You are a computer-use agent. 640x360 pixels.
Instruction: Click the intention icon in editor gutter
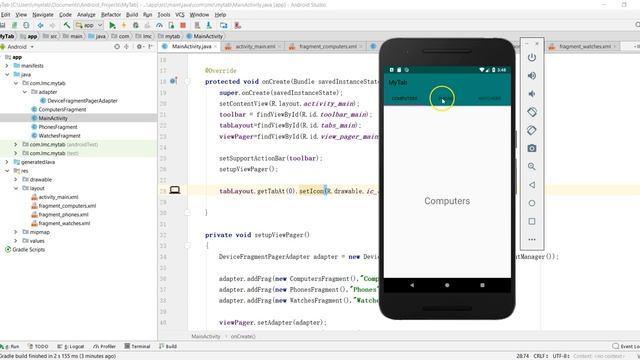coord(175,190)
